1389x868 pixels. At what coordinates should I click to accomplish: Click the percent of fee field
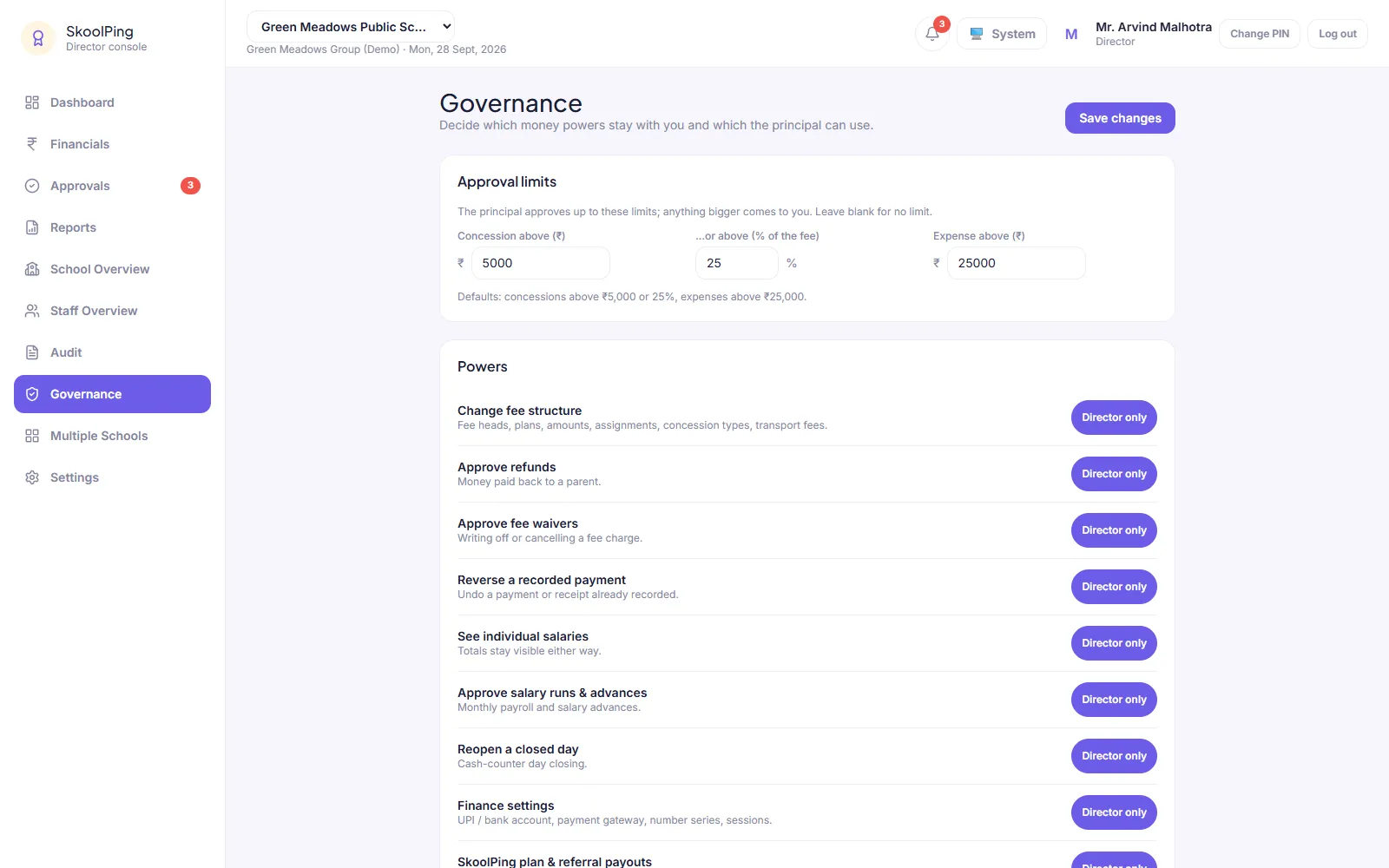[737, 263]
